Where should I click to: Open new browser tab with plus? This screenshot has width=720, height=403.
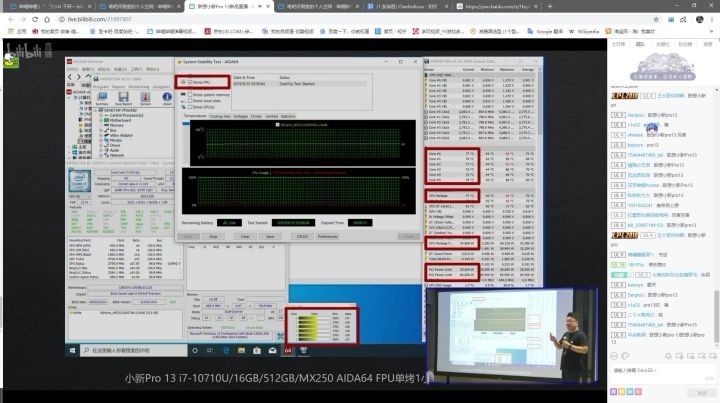point(550,6)
